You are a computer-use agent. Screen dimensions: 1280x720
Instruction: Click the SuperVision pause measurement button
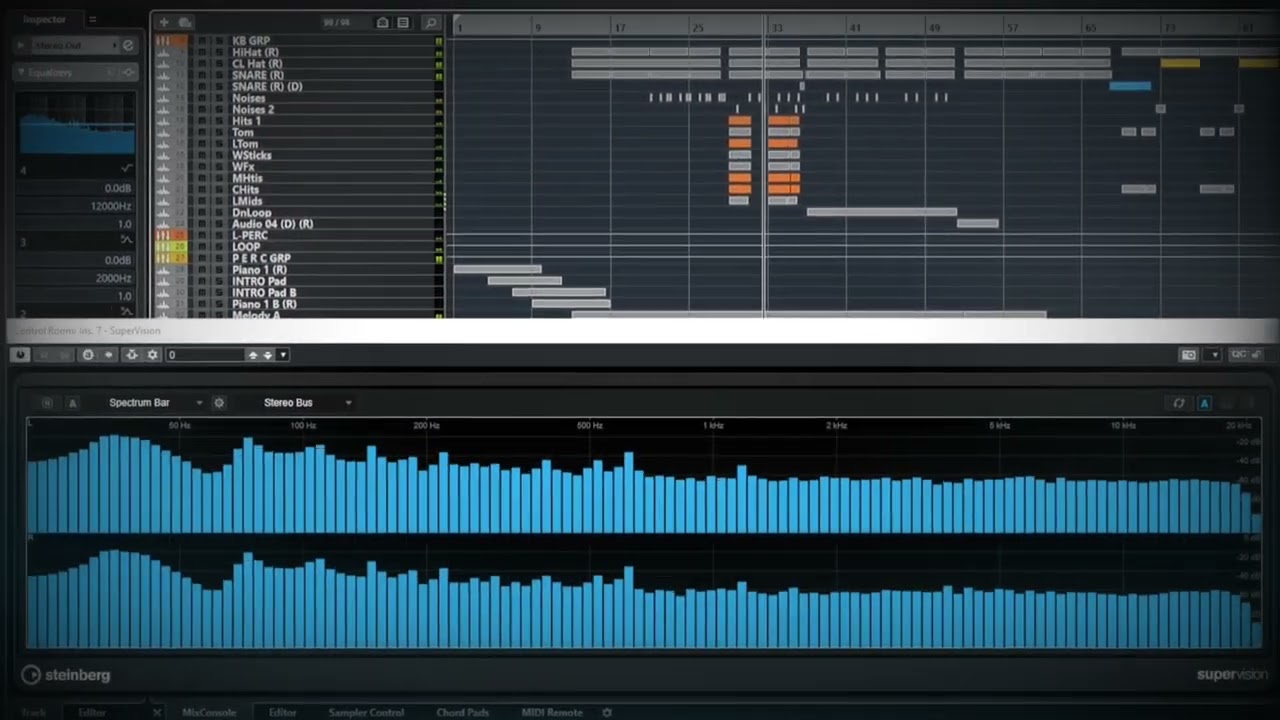pyautogui.click(x=47, y=403)
